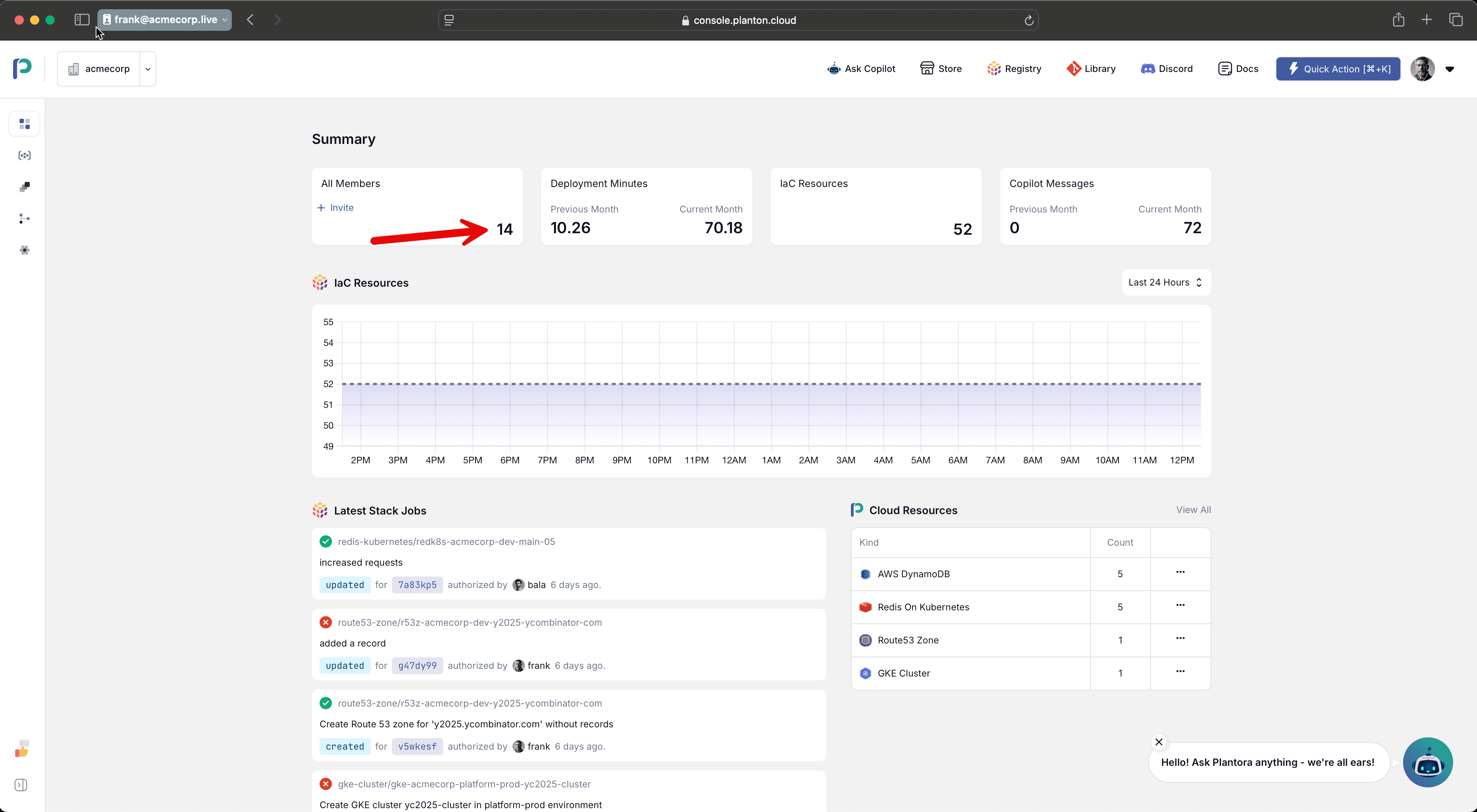
Task: Click the user profile avatar
Action: [1422, 69]
